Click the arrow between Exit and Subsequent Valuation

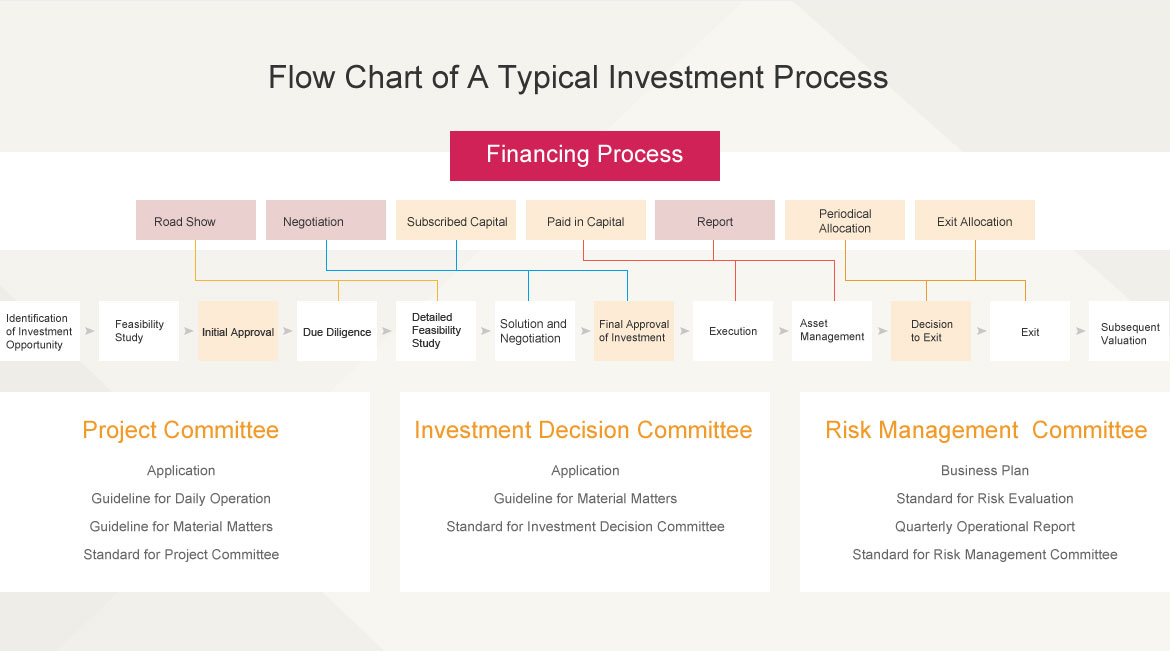1080,331
